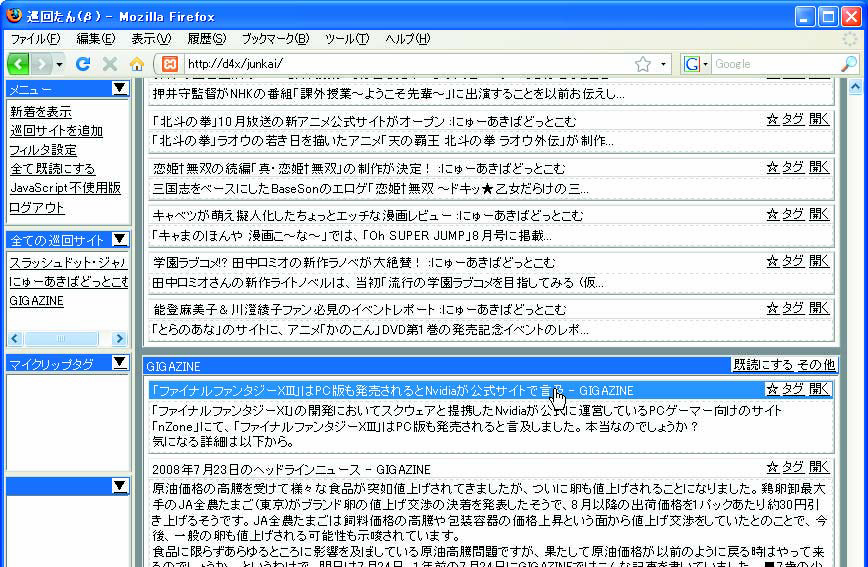This screenshot has height=567, width=868.
Task: Select にゅーあきばどっとこむ in site list
Action: click(x=68, y=282)
